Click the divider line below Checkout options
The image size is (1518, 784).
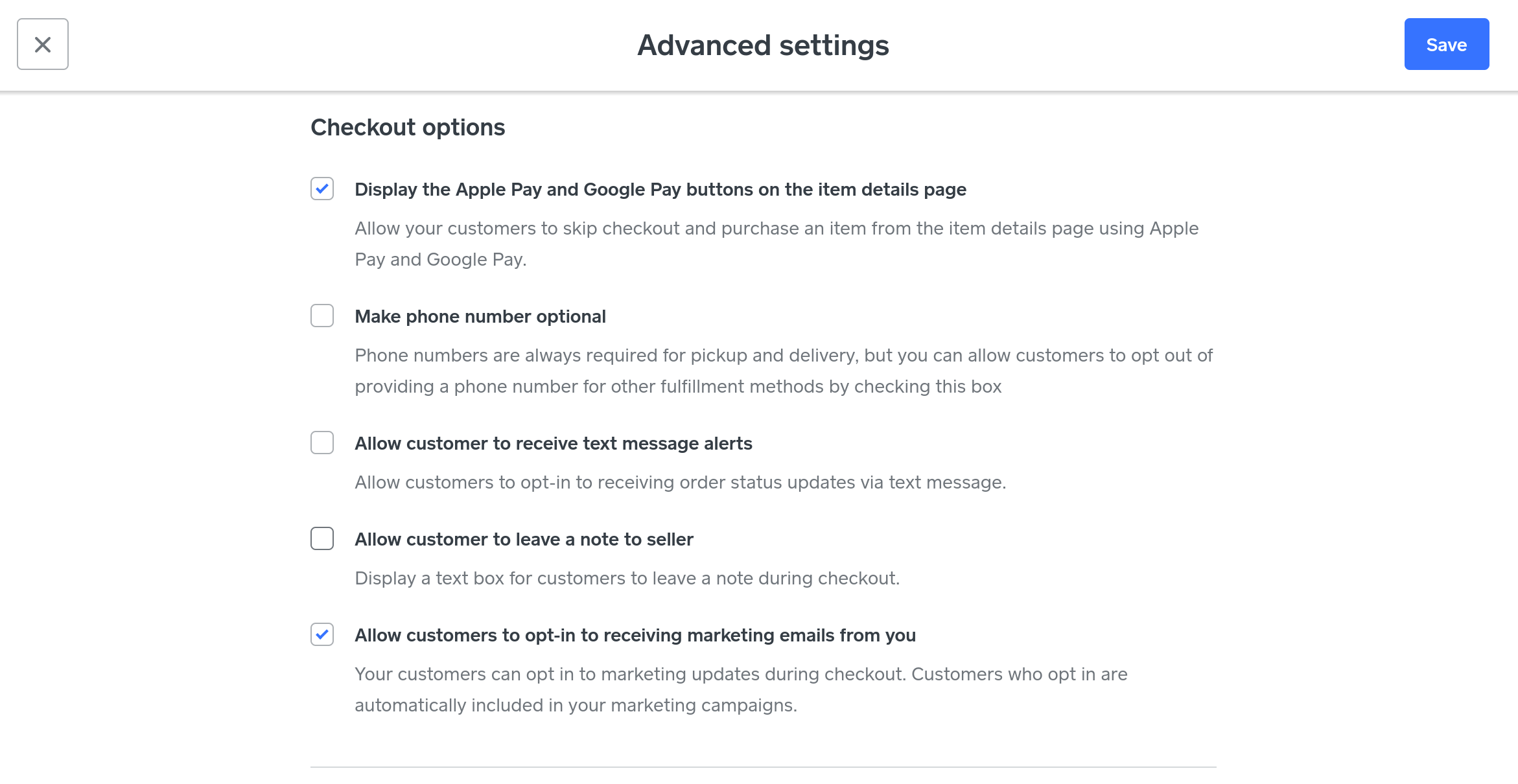coord(763,767)
